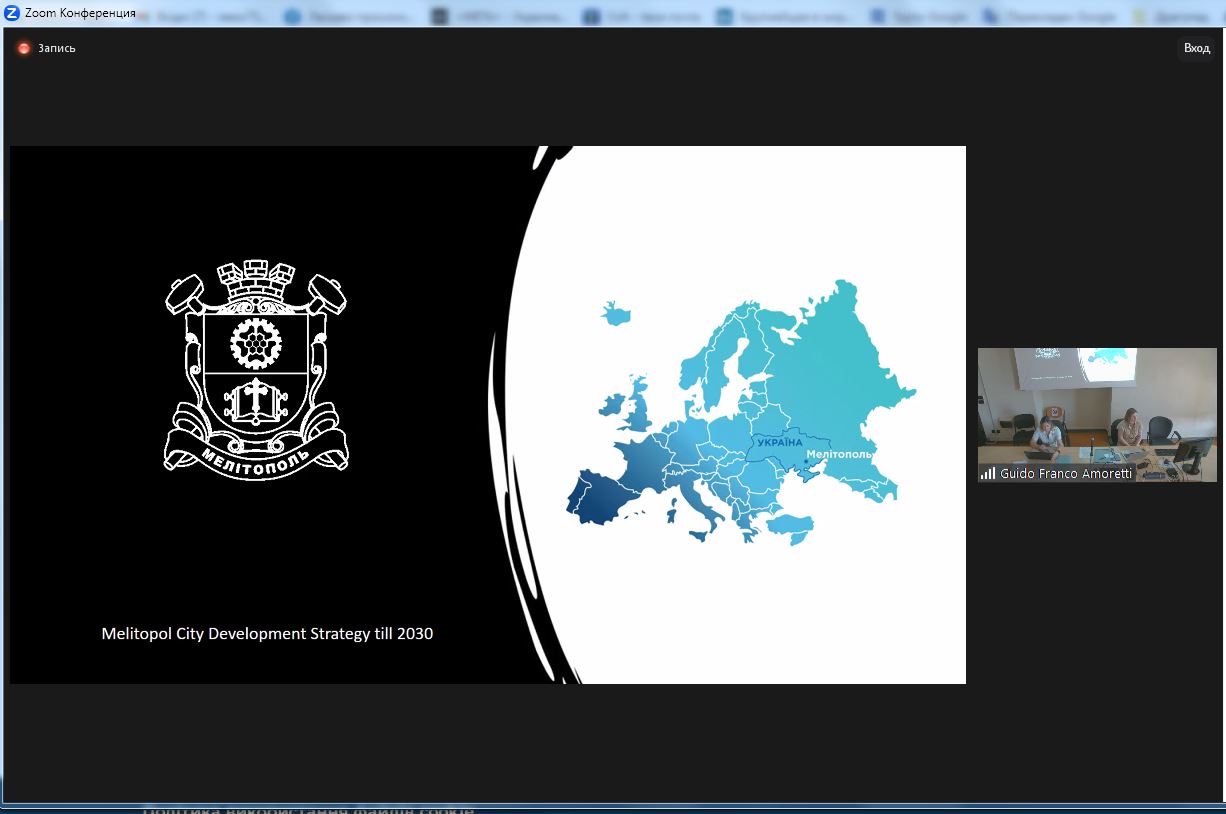Screen dimensions: 1226x814
Task: Click the Guido Franco Amoretti name label
Action: 1066,474
